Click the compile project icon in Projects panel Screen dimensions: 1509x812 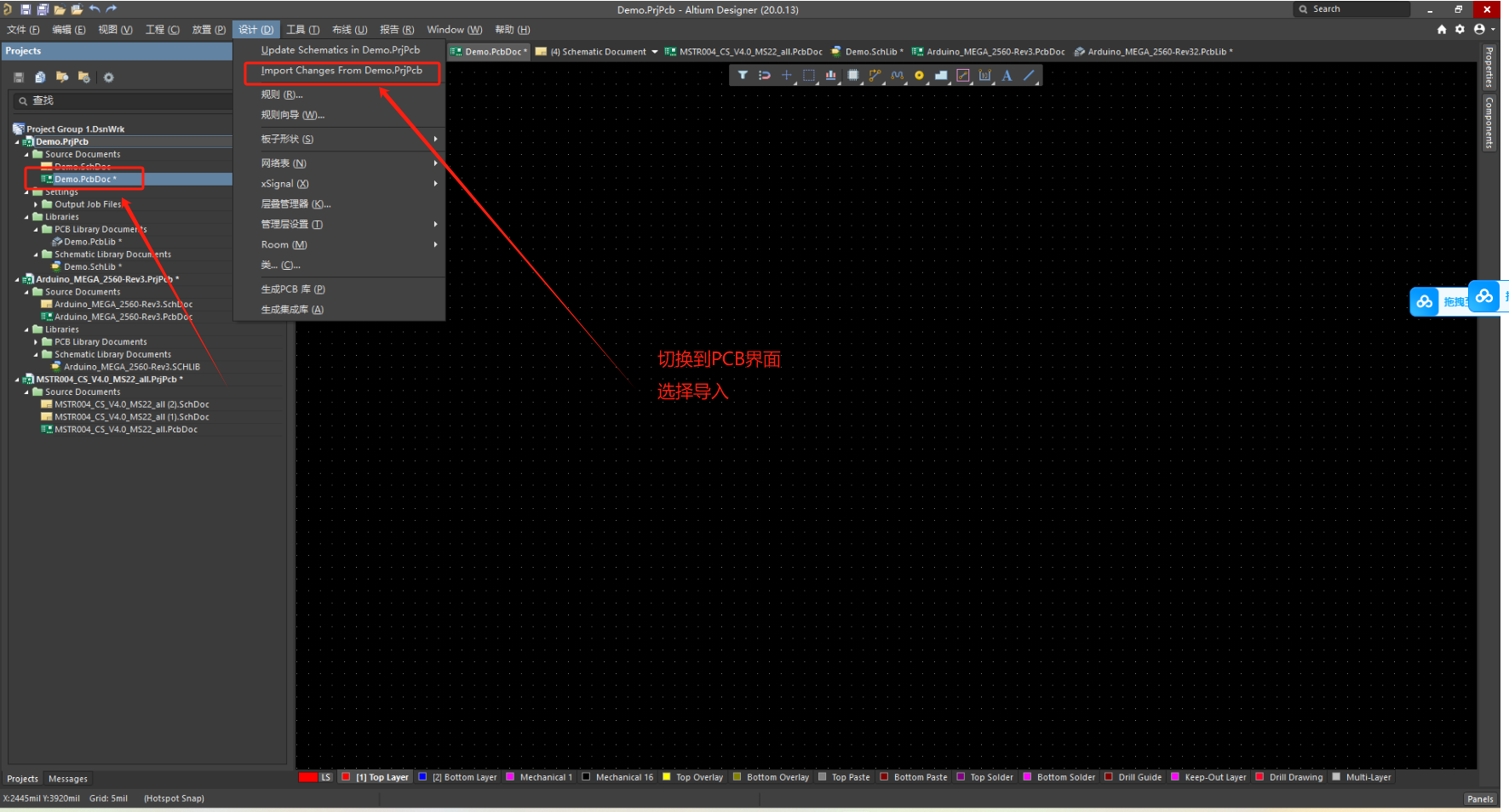coord(40,77)
